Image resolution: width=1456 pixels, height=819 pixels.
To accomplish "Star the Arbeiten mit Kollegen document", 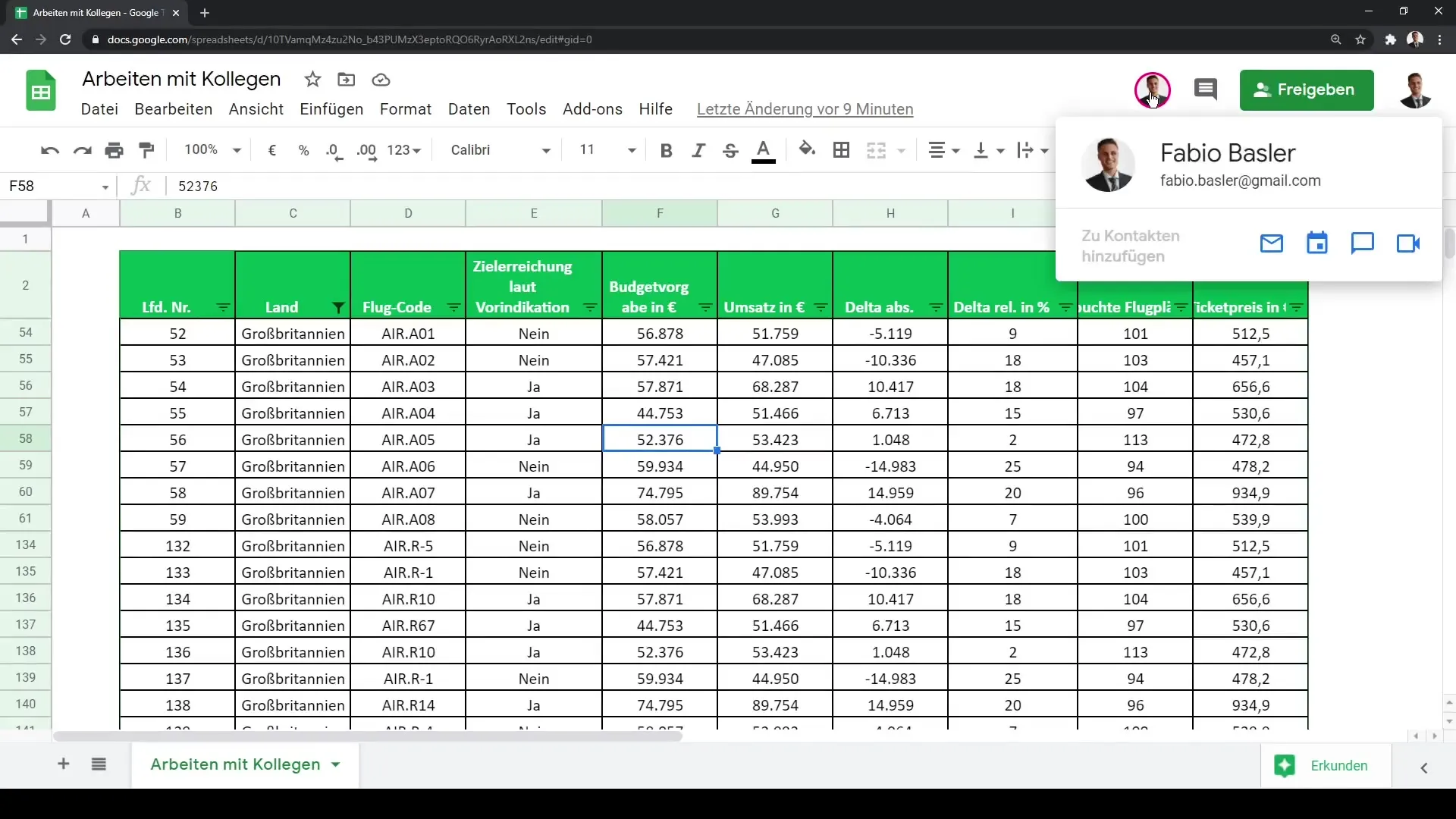I will click(x=312, y=80).
